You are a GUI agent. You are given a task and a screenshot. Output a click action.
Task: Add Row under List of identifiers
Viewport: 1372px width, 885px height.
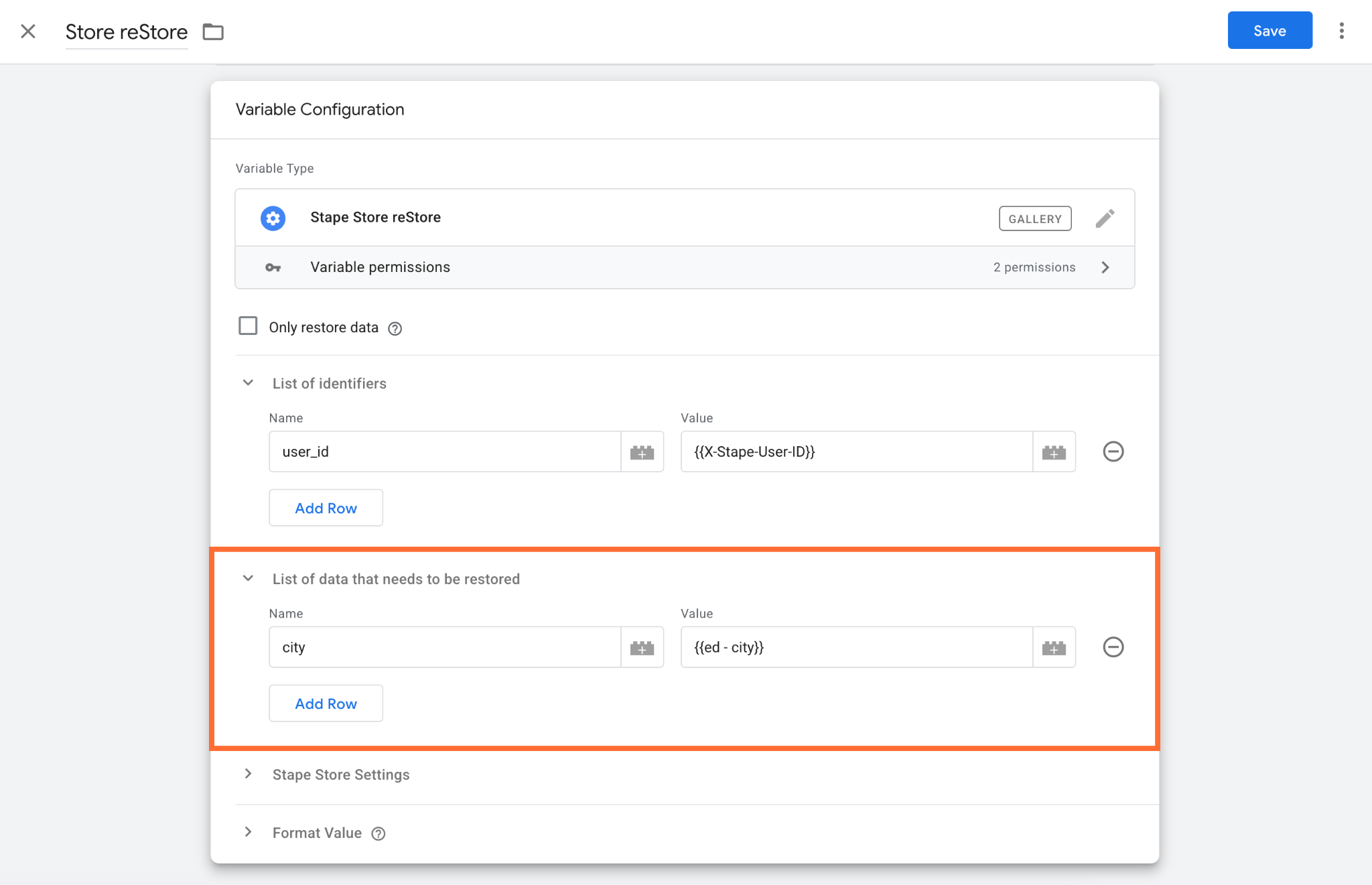click(326, 508)
